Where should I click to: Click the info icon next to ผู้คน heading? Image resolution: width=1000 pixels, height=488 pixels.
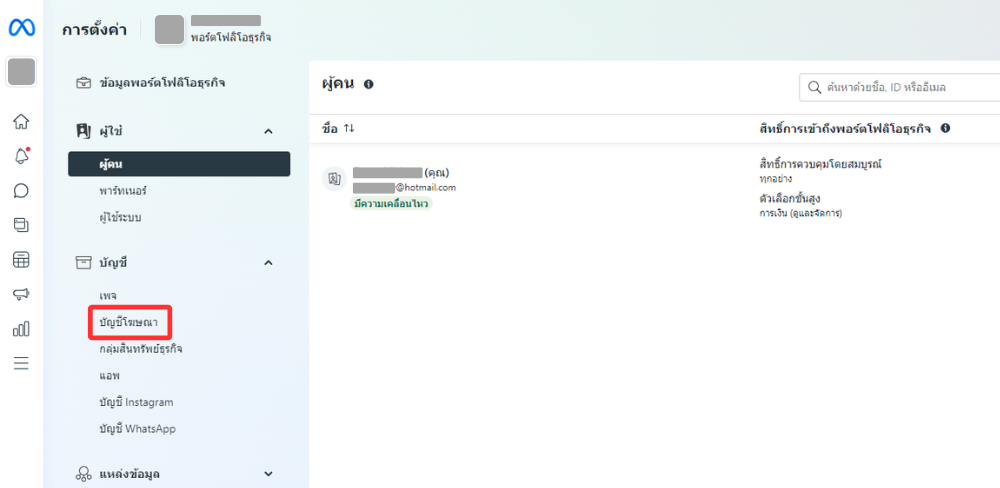coord(368,84)
